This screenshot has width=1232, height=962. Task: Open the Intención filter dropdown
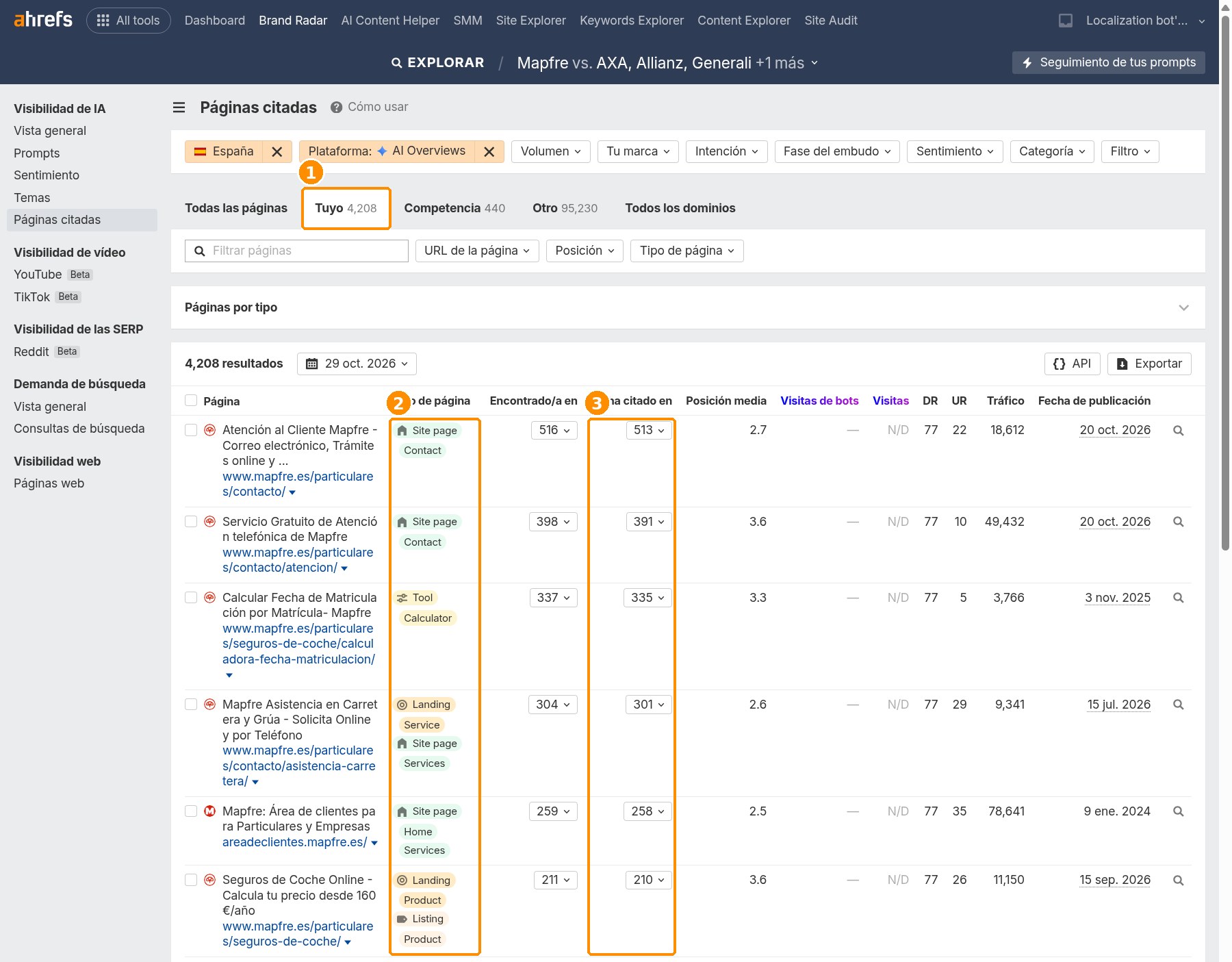(x=726, y=151)
